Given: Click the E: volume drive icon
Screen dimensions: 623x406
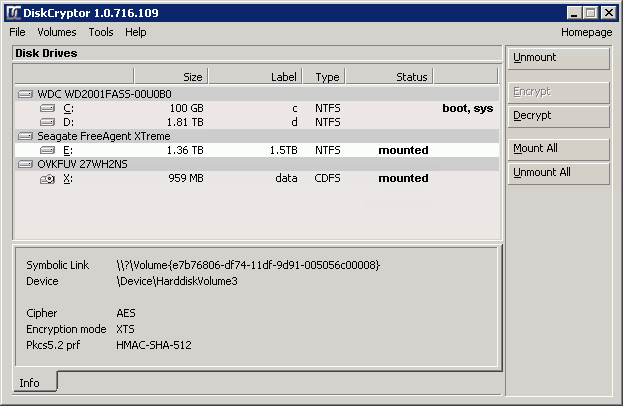Looking at the screenshot, I should (x=47, y=150).
